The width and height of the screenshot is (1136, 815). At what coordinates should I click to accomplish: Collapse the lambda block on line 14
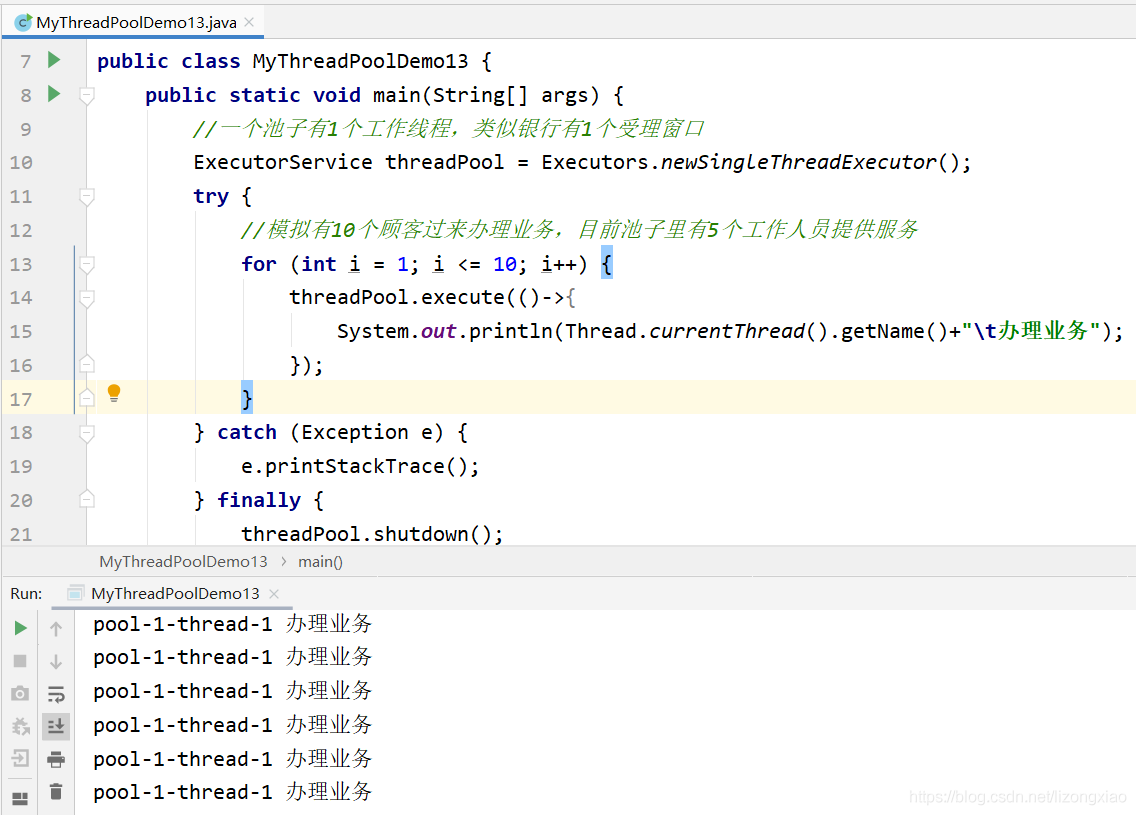point(87,298)
